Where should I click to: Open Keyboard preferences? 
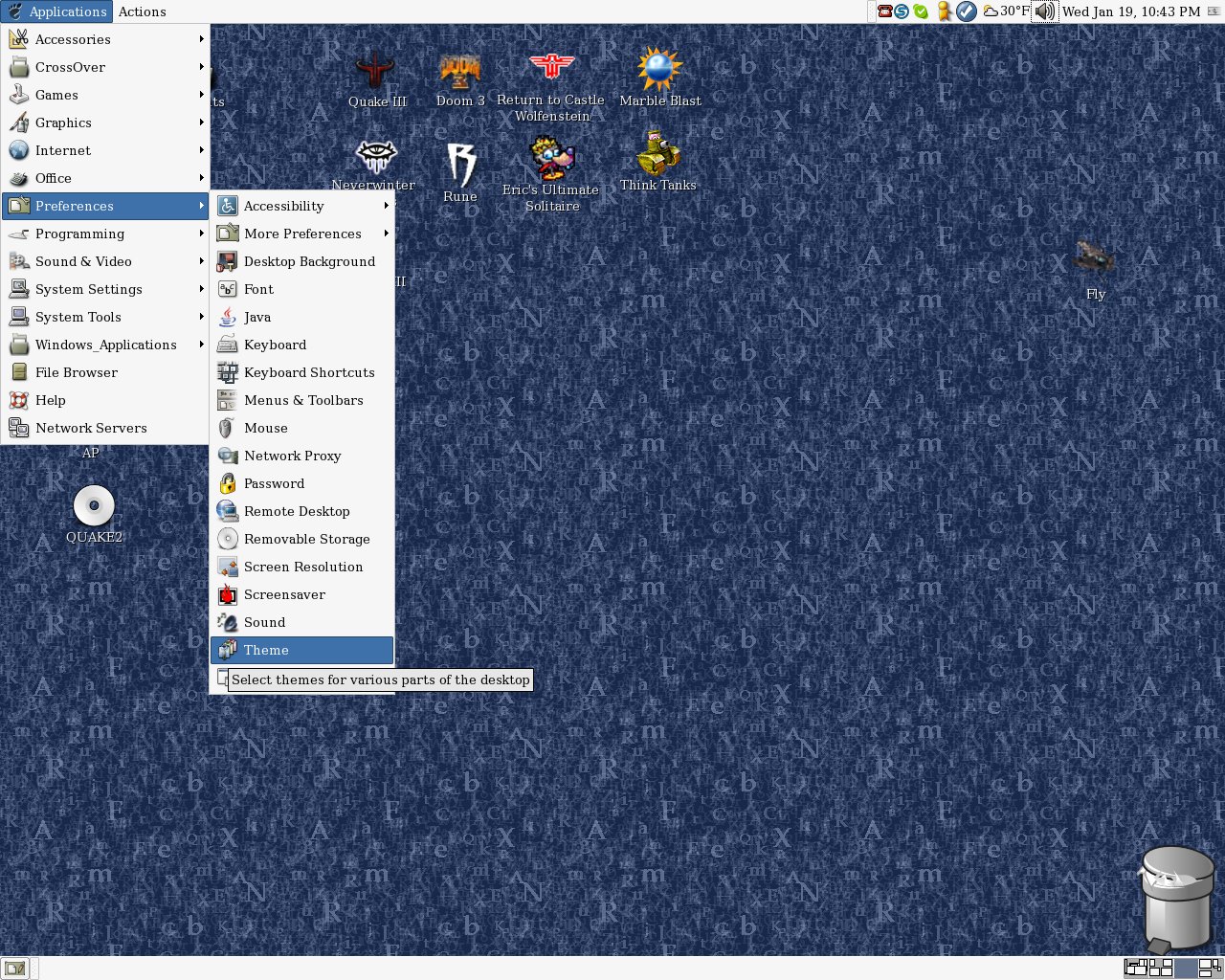click(x=301, y=345)
